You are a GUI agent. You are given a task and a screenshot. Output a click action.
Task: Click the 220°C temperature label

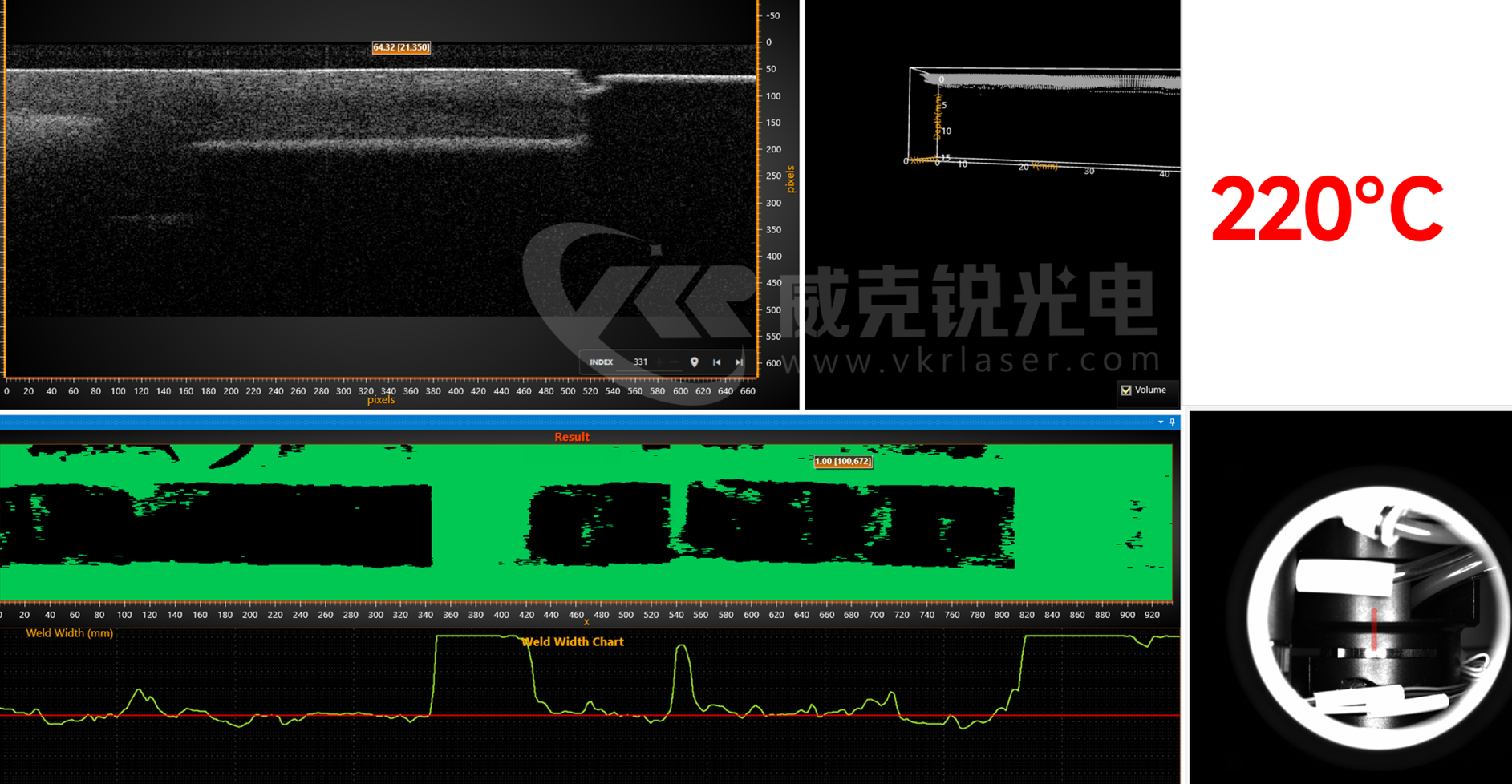pos(1328,209)
